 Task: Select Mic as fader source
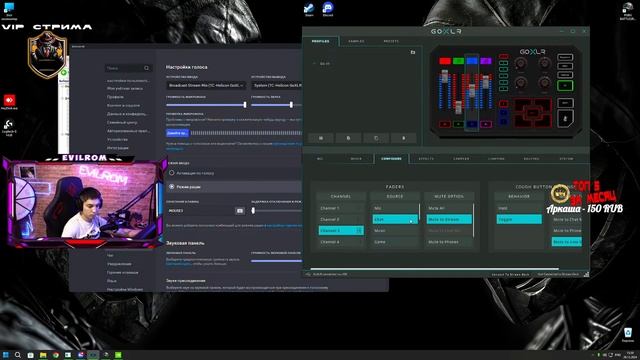click(x=395, y=208)
